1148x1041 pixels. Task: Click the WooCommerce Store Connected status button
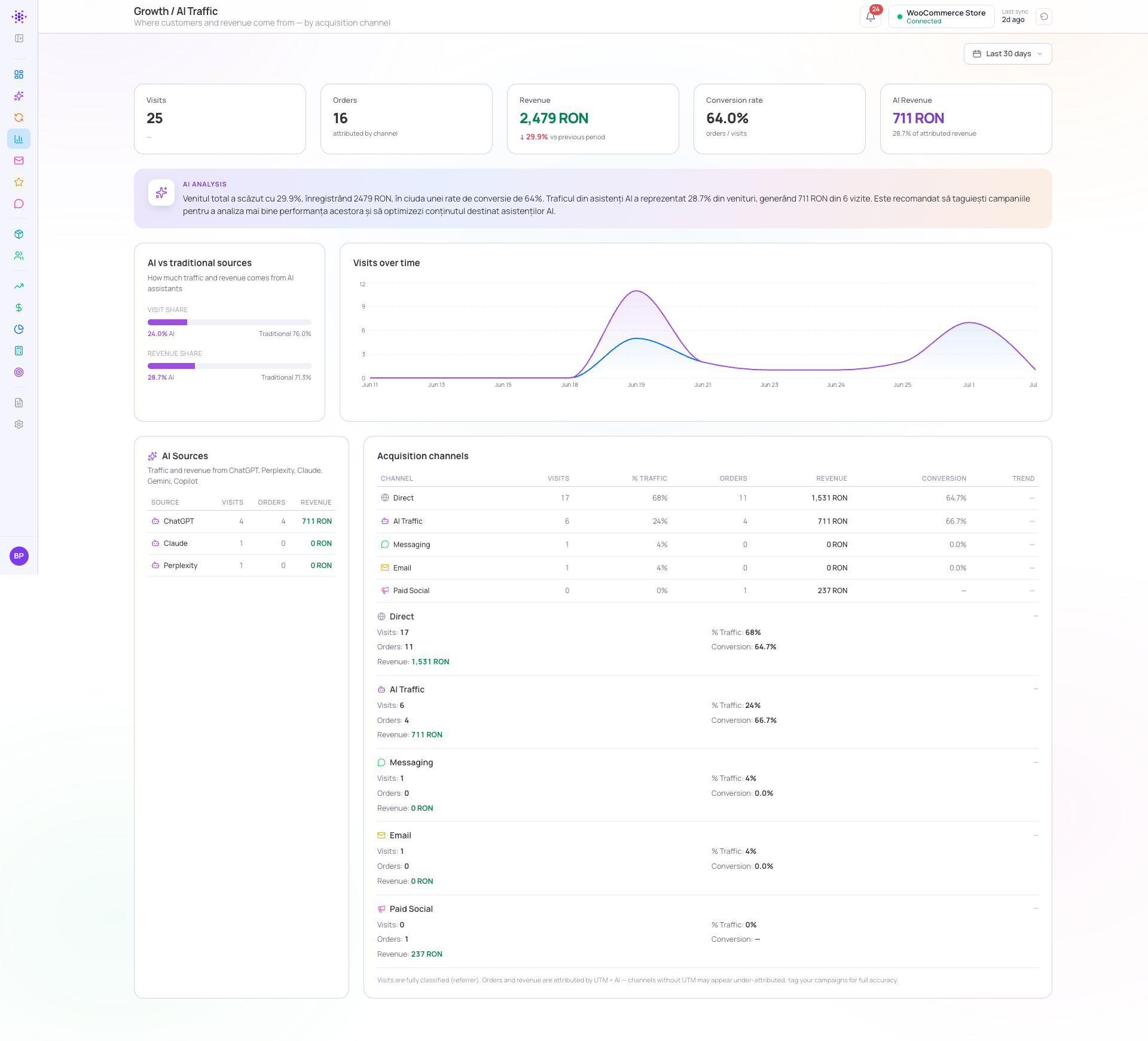(942, 17)
